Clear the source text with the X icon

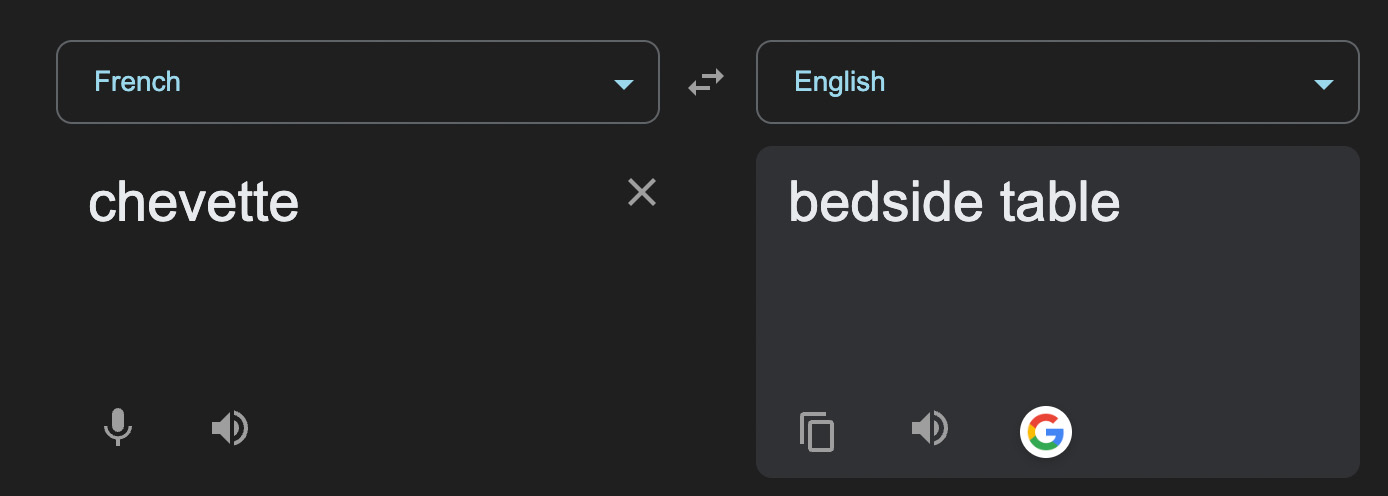pos(641,192)
